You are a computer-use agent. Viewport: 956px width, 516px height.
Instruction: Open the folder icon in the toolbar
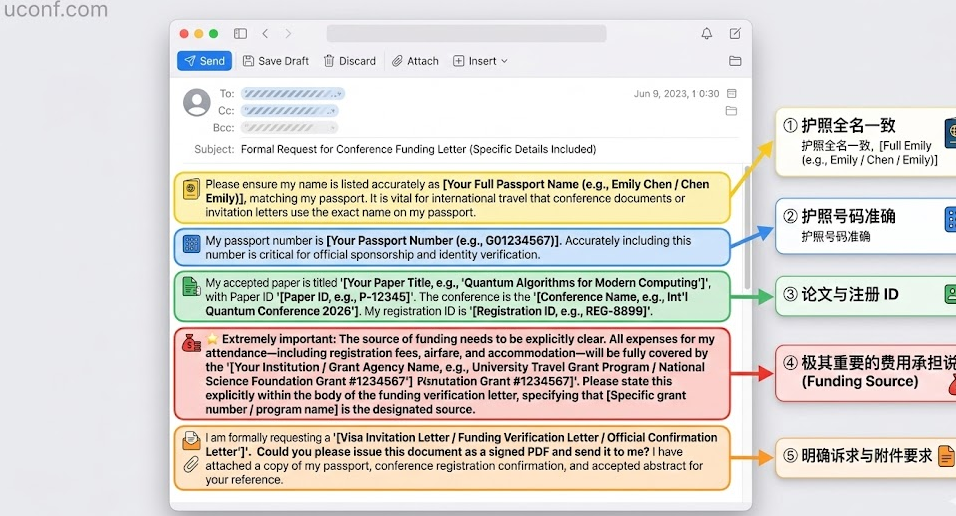coord(735,61)
